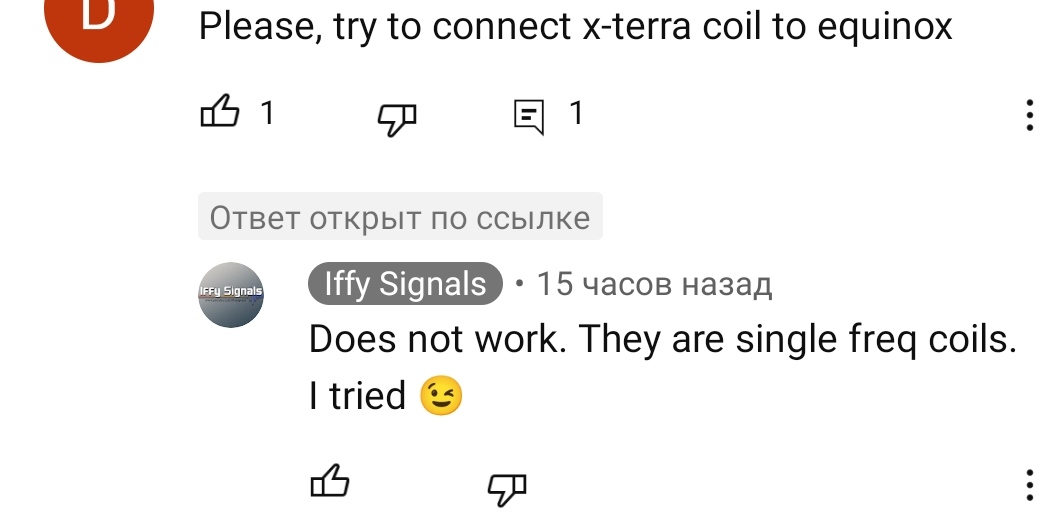
Task: Click 'Ответ открыт по ссылке' label
Action: [400, 217]
